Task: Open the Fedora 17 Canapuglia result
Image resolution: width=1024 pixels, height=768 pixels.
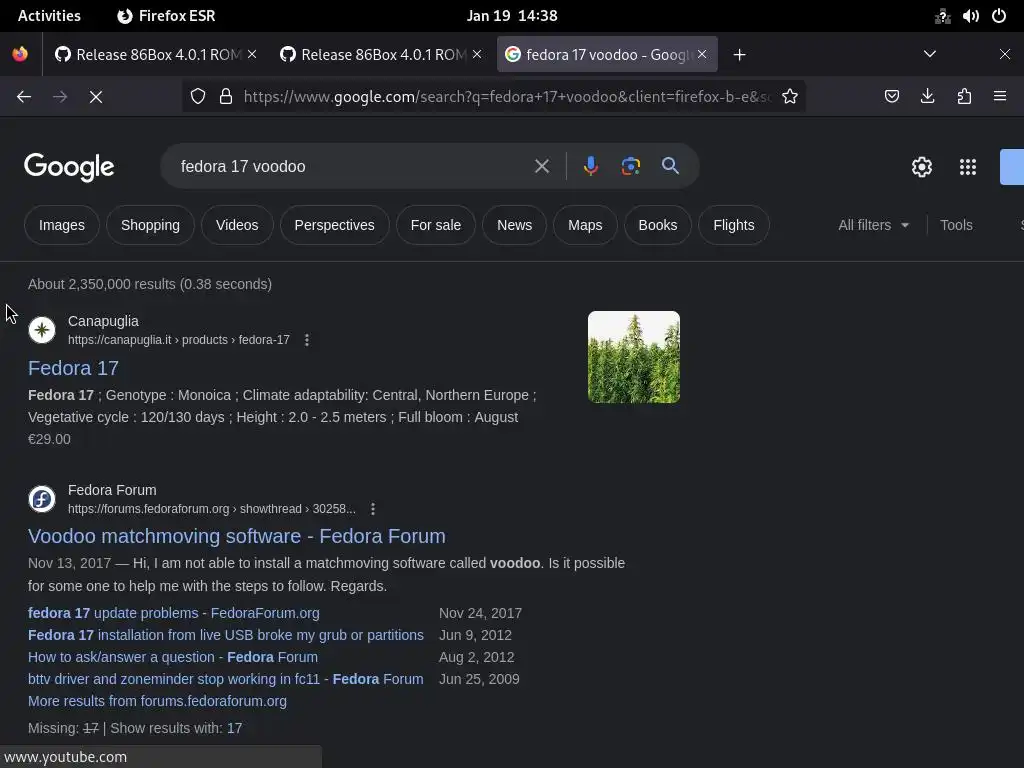Action: coord(73,368)
